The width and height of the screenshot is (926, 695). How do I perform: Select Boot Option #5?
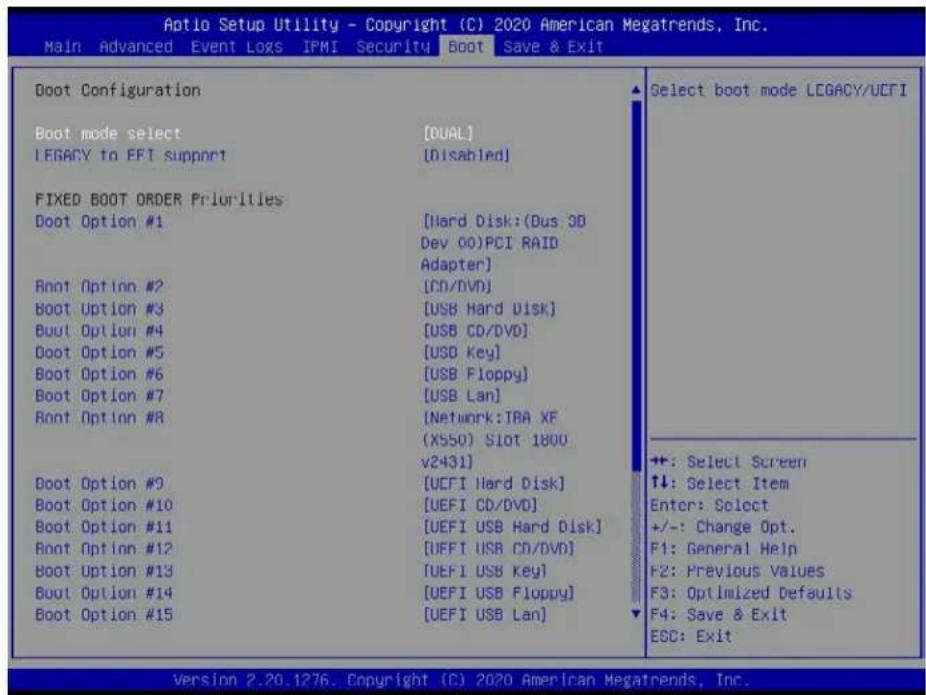(99, 353)
